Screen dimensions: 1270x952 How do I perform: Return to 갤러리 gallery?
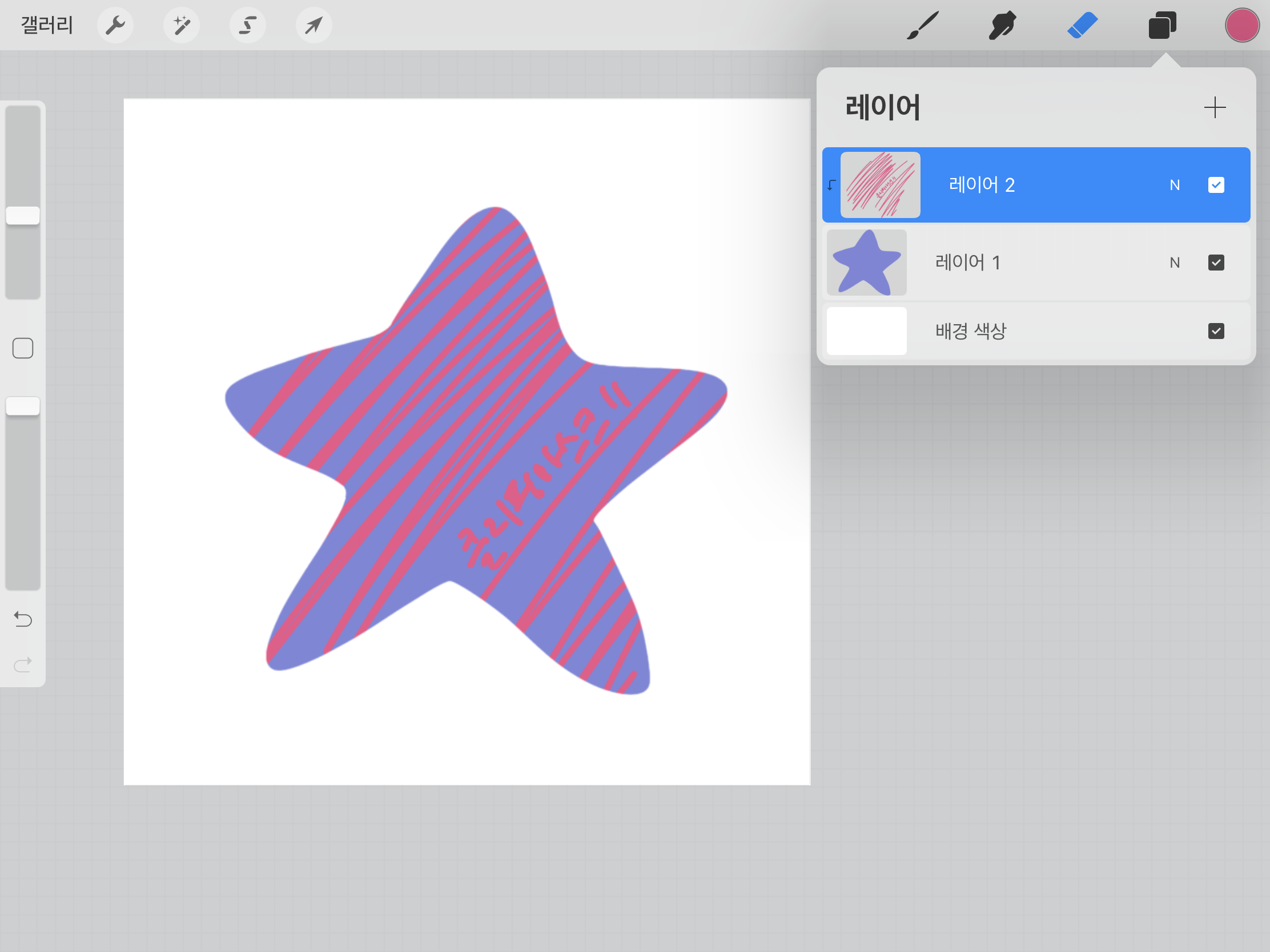(47, 25)
